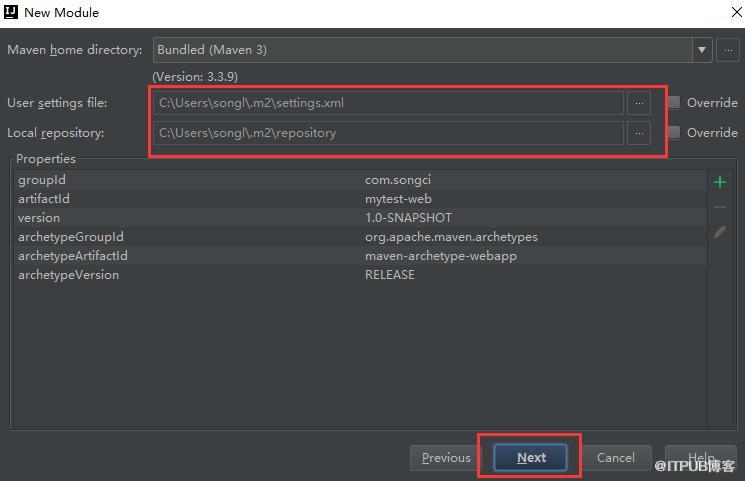The width and height of the screenshot is (745, 481).
Task: Cancel the New Module wizard
Action: click(616, 458)
